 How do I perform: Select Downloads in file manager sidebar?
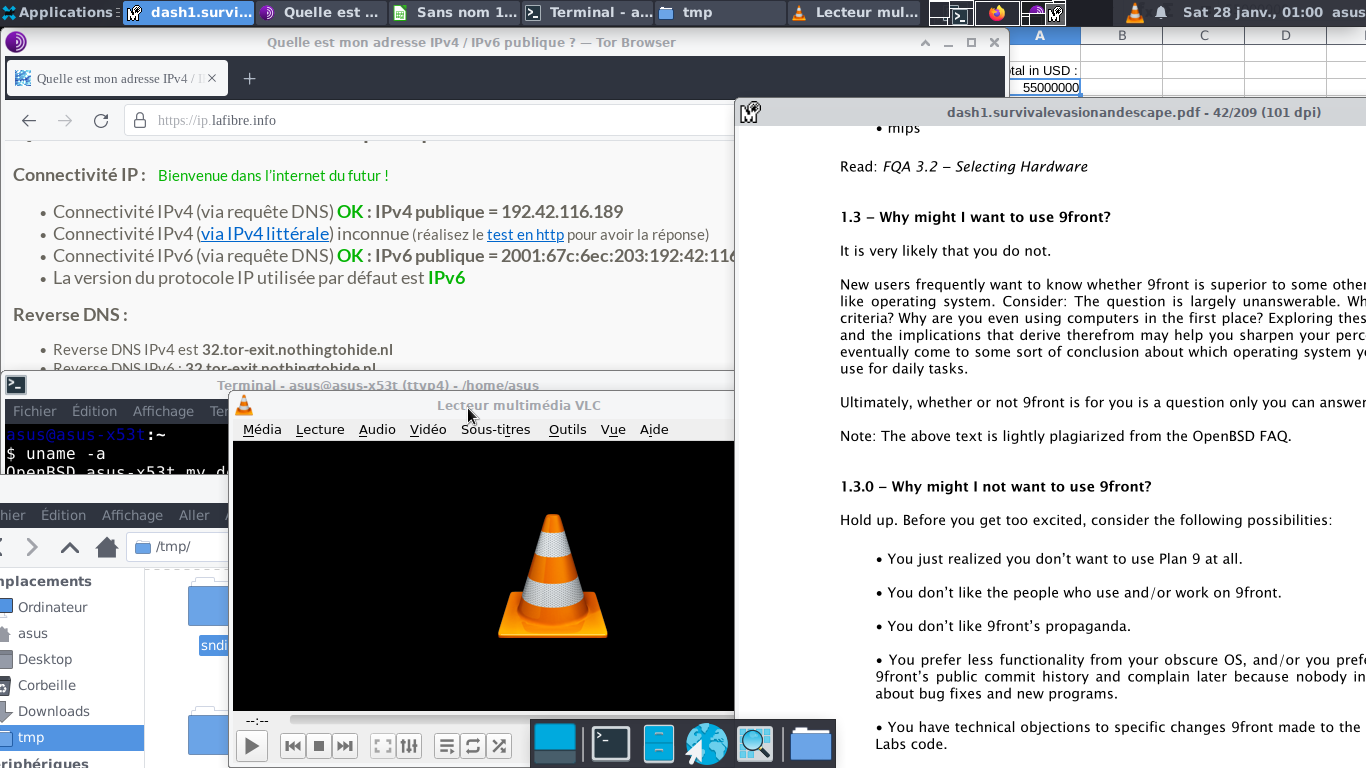[x=54, y=711]
